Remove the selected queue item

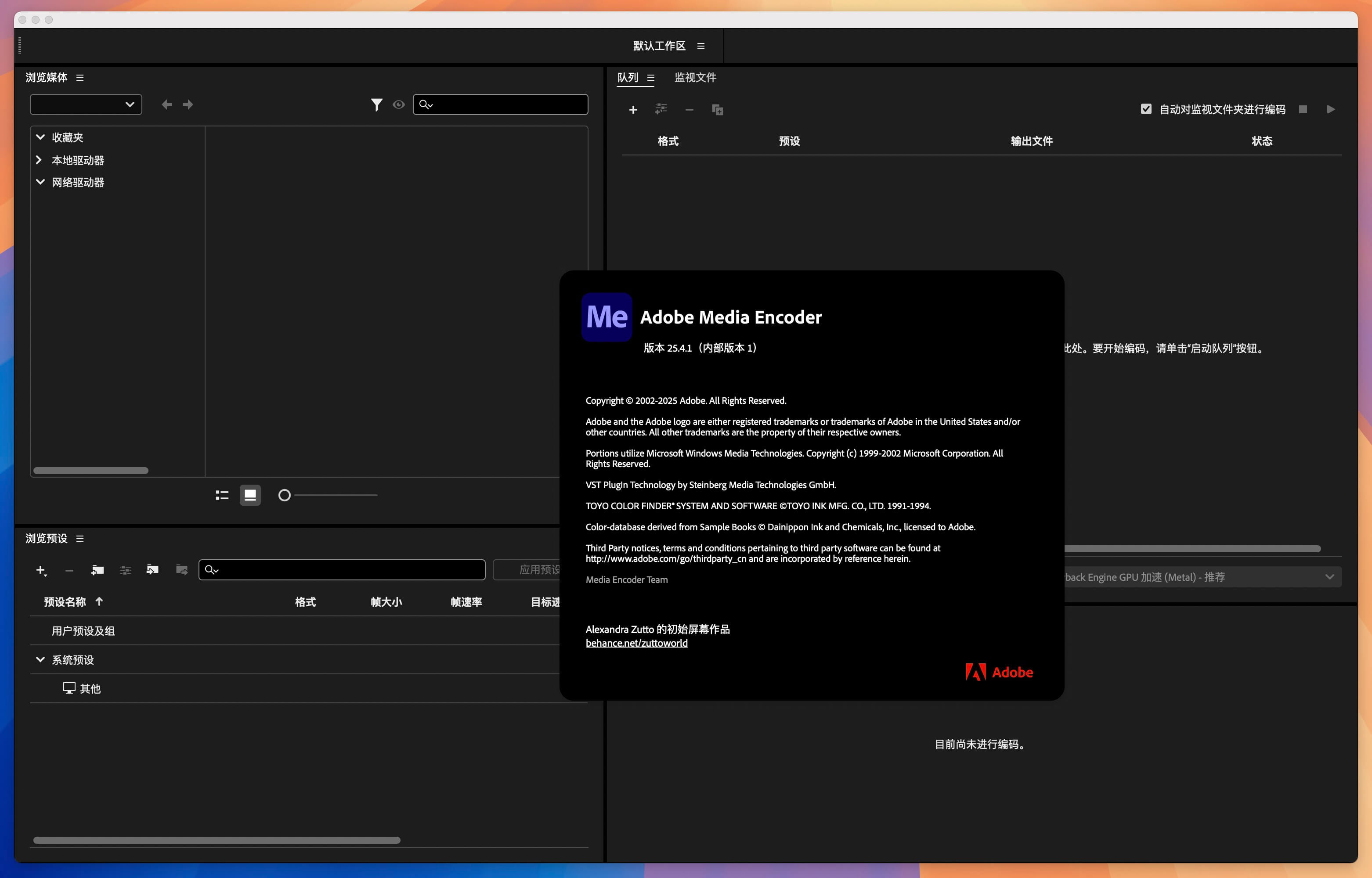[690, 109]
